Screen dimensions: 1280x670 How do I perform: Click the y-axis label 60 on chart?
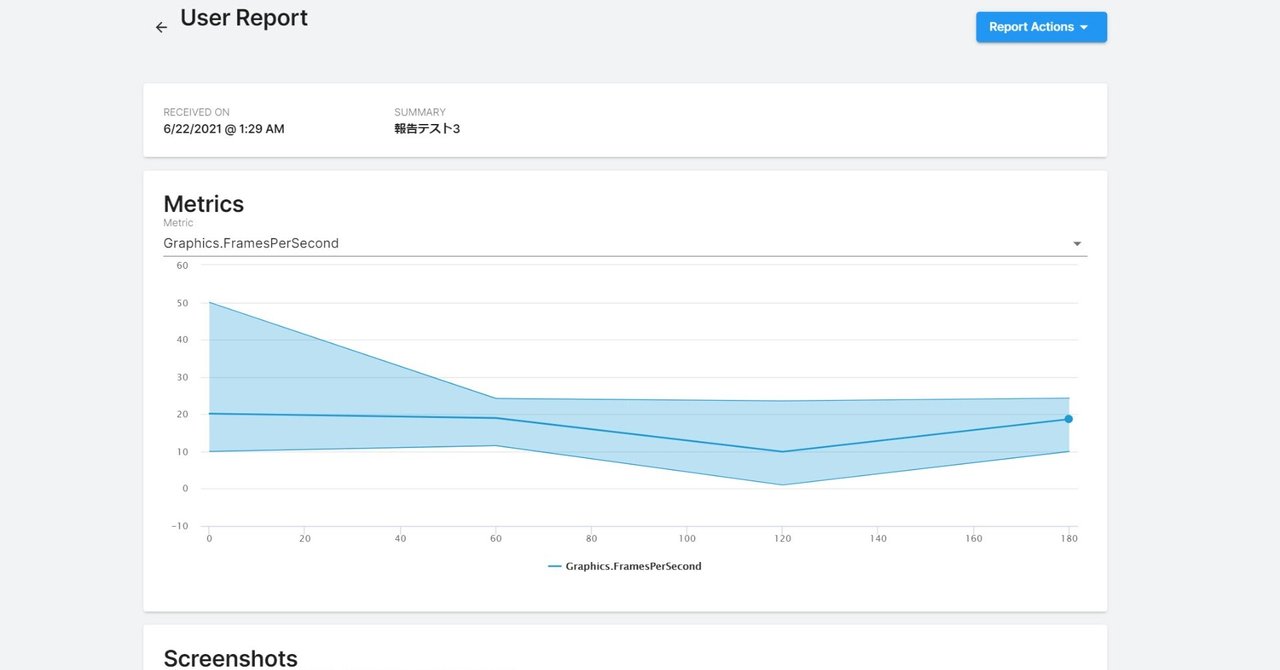pos(181,265)
